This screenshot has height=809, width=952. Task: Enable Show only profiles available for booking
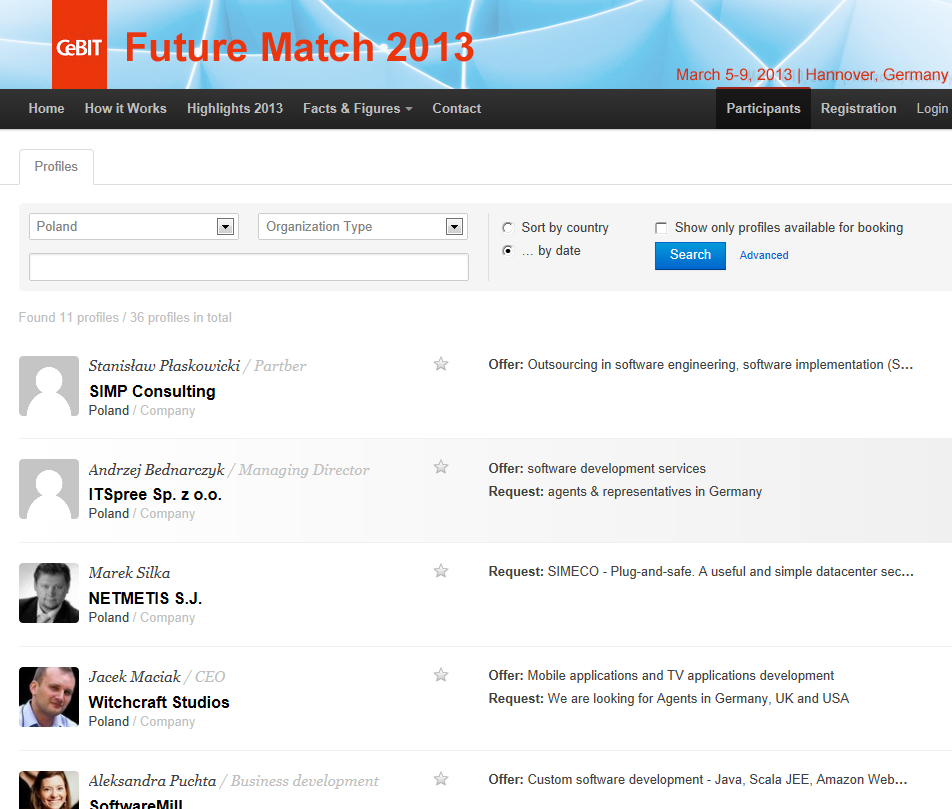[661, 228]
